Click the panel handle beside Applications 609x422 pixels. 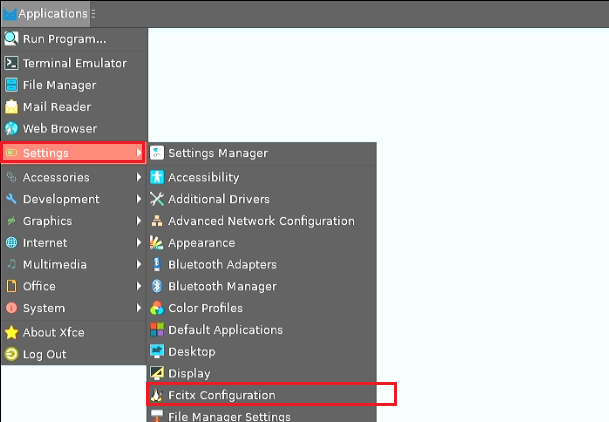[93, 14]
